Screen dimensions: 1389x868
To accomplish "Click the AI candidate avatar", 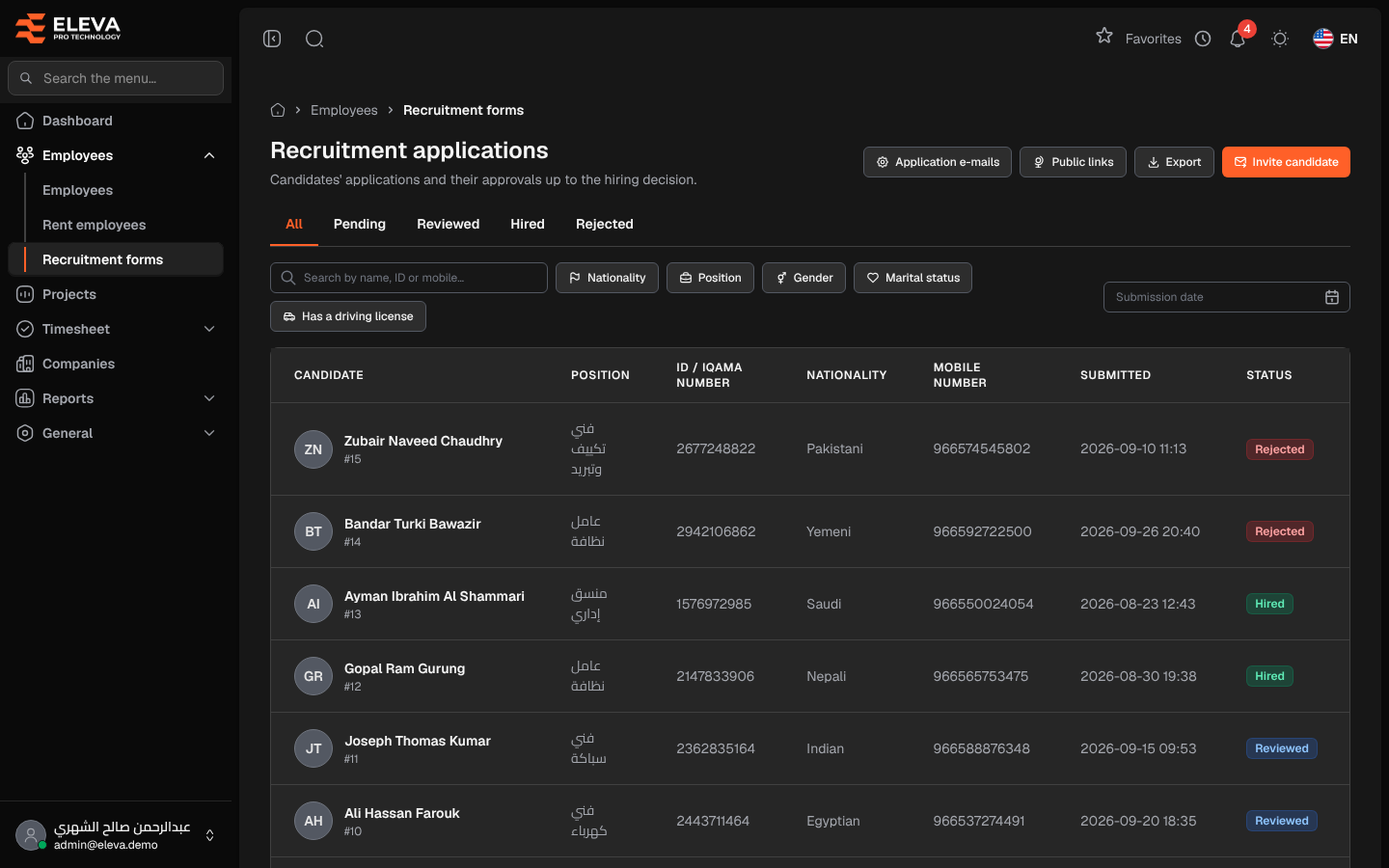I will point(313,604).
